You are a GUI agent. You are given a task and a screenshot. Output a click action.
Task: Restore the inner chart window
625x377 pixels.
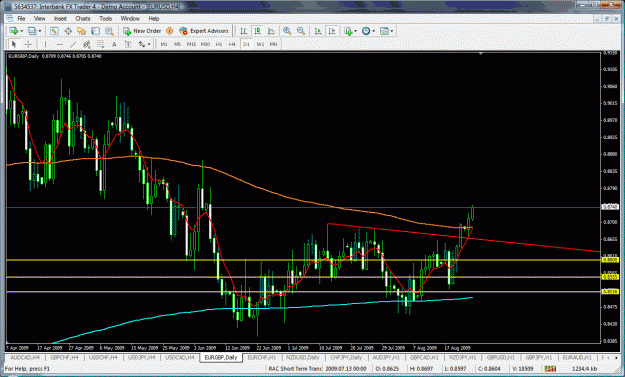[606, 19]
